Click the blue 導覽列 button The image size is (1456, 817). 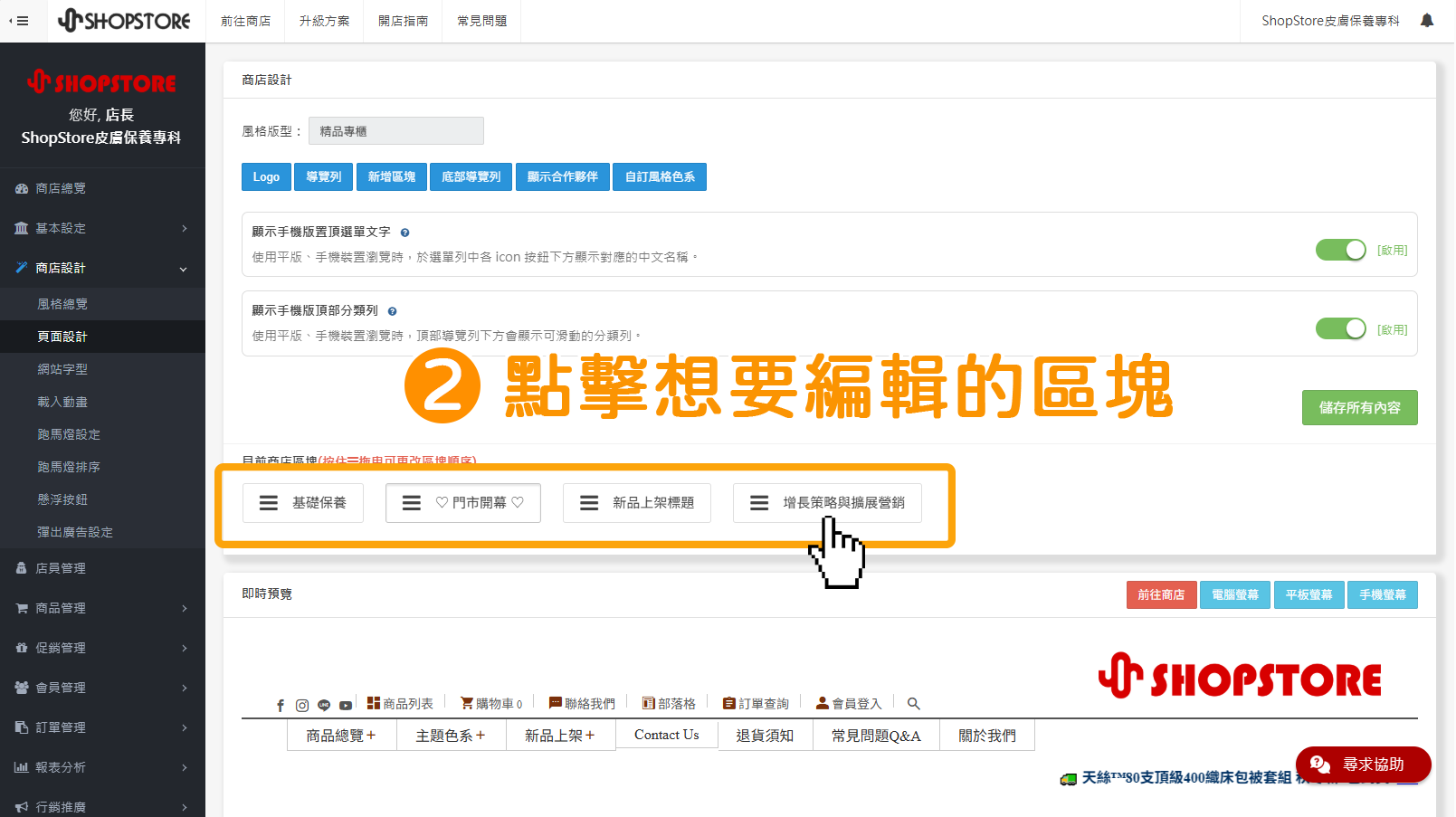(x=324, y=177)
